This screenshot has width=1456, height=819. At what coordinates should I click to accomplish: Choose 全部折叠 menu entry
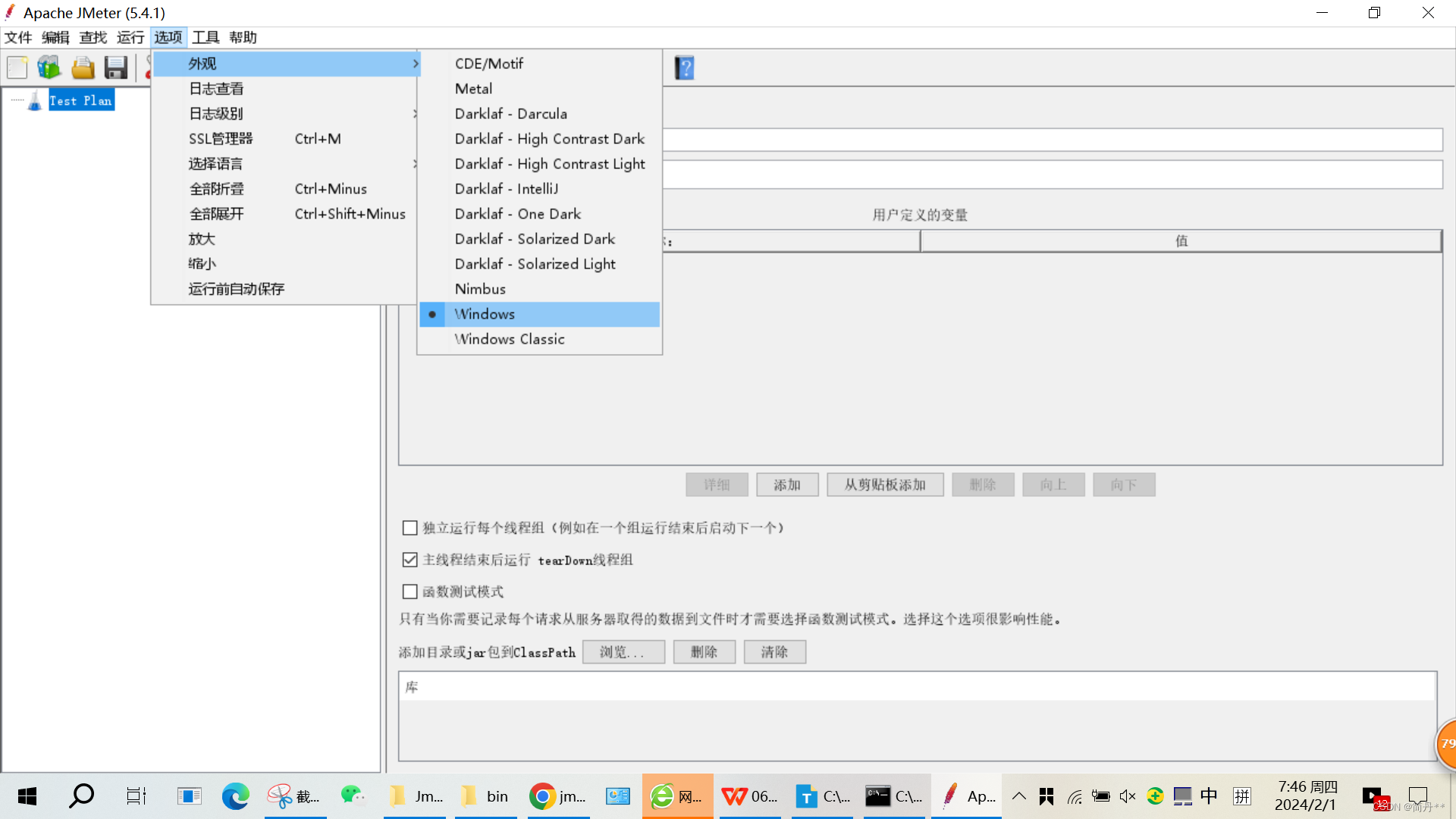point(286,189)
